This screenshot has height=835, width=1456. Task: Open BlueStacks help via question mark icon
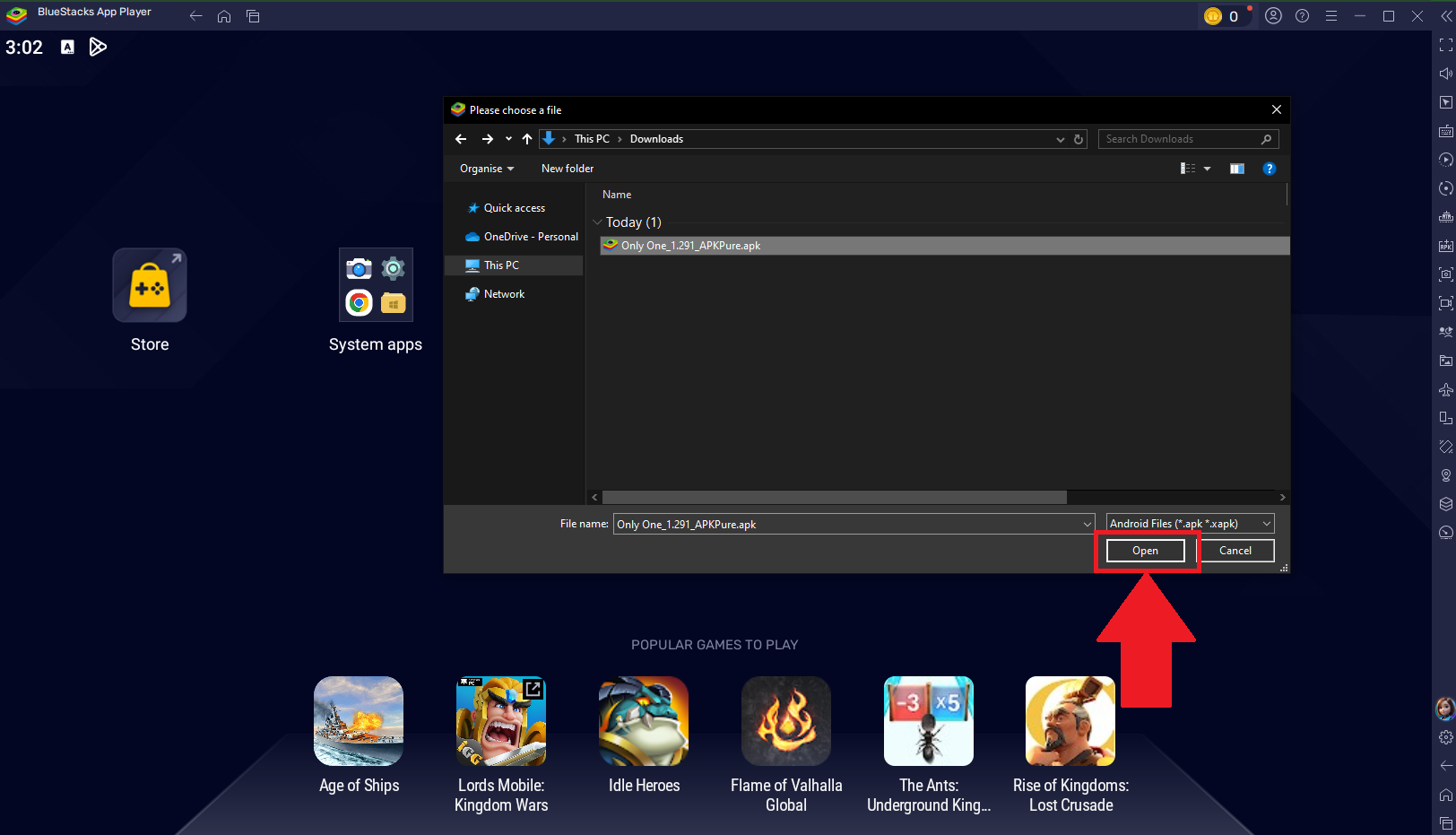[x=1302, y=15]
